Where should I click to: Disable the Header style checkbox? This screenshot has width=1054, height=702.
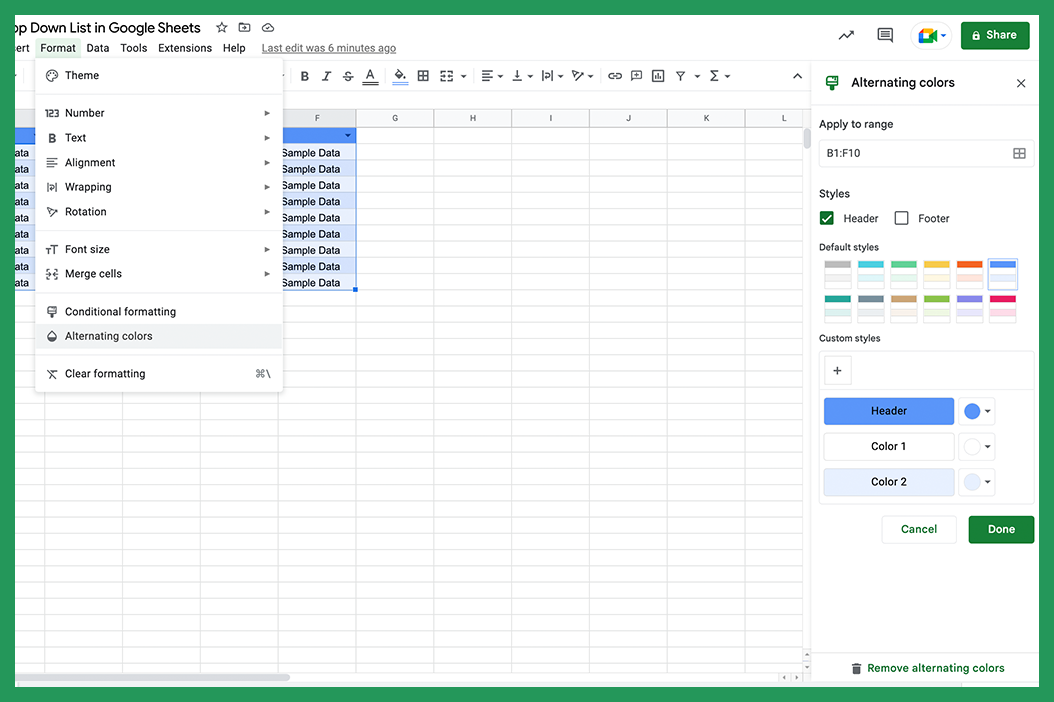coord(826,217)
